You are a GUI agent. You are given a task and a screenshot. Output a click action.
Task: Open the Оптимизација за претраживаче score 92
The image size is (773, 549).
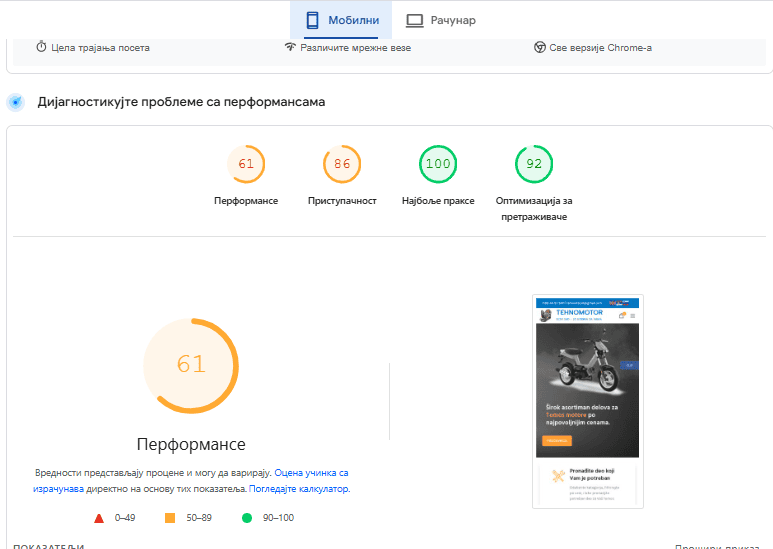tap(534, 165)
